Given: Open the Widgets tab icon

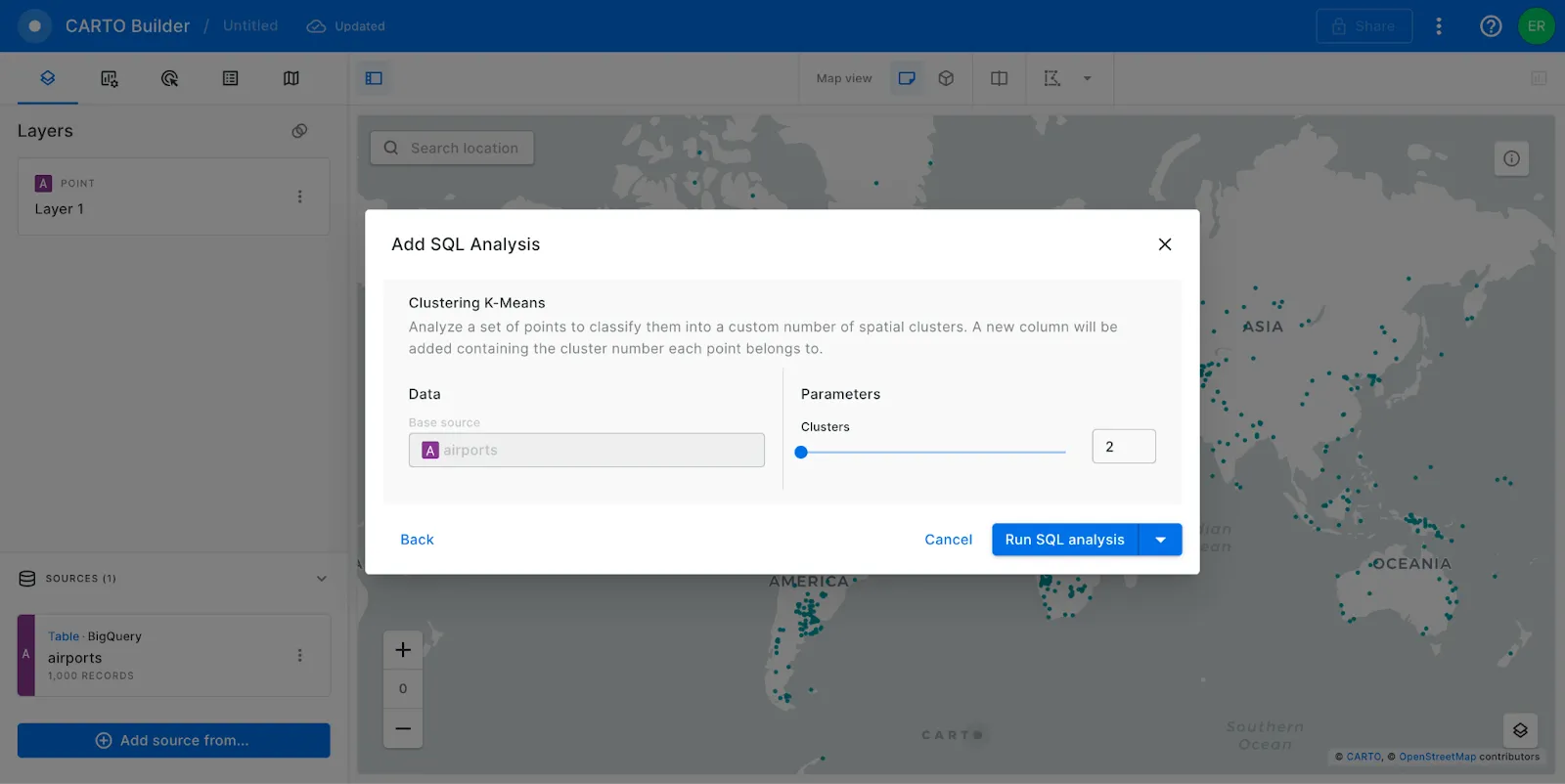Looking at the screenshot, I should point(109,78).
